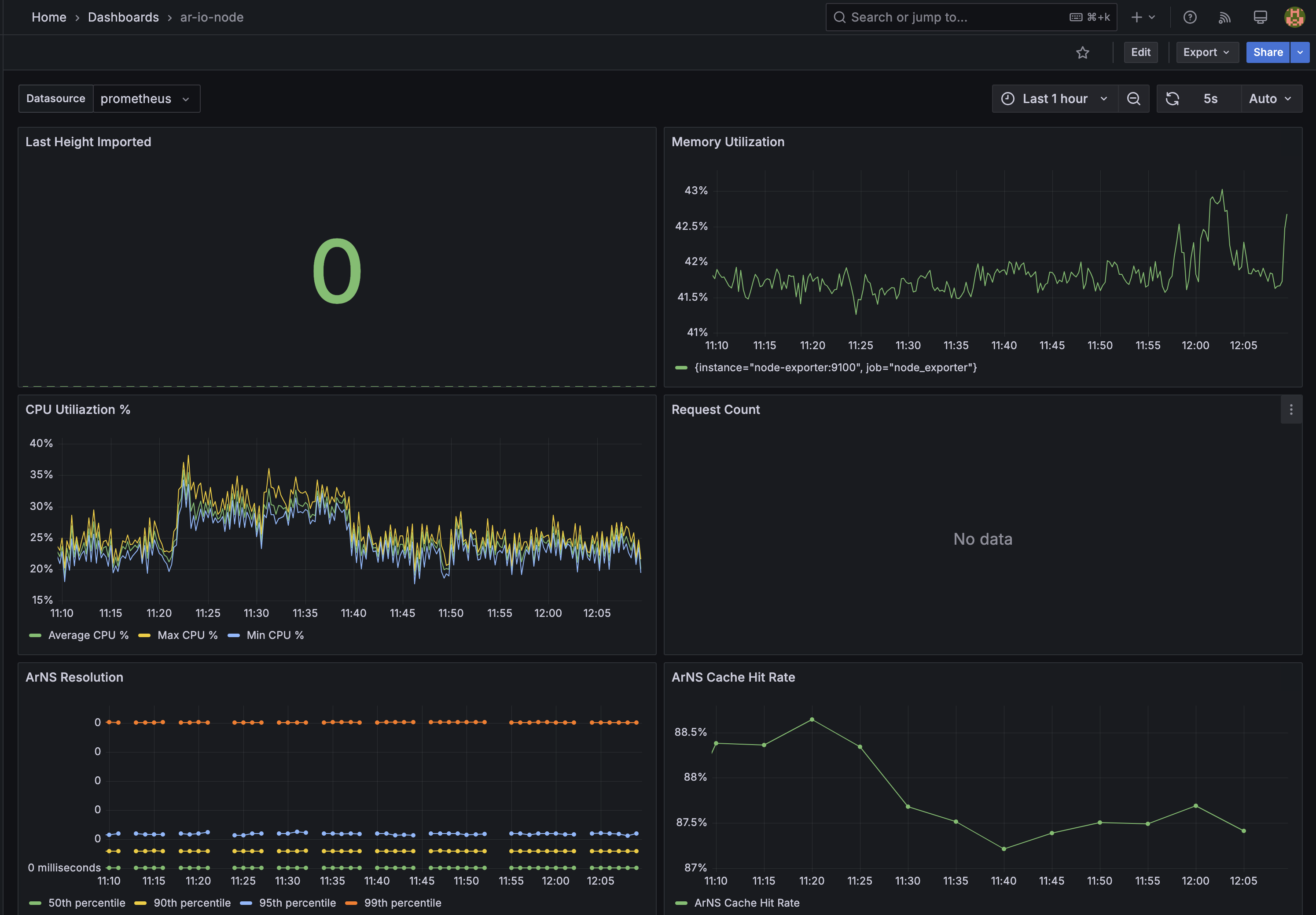Open the Request Count panel kebab menu

pyautogui.click(x=1291, y=410)
